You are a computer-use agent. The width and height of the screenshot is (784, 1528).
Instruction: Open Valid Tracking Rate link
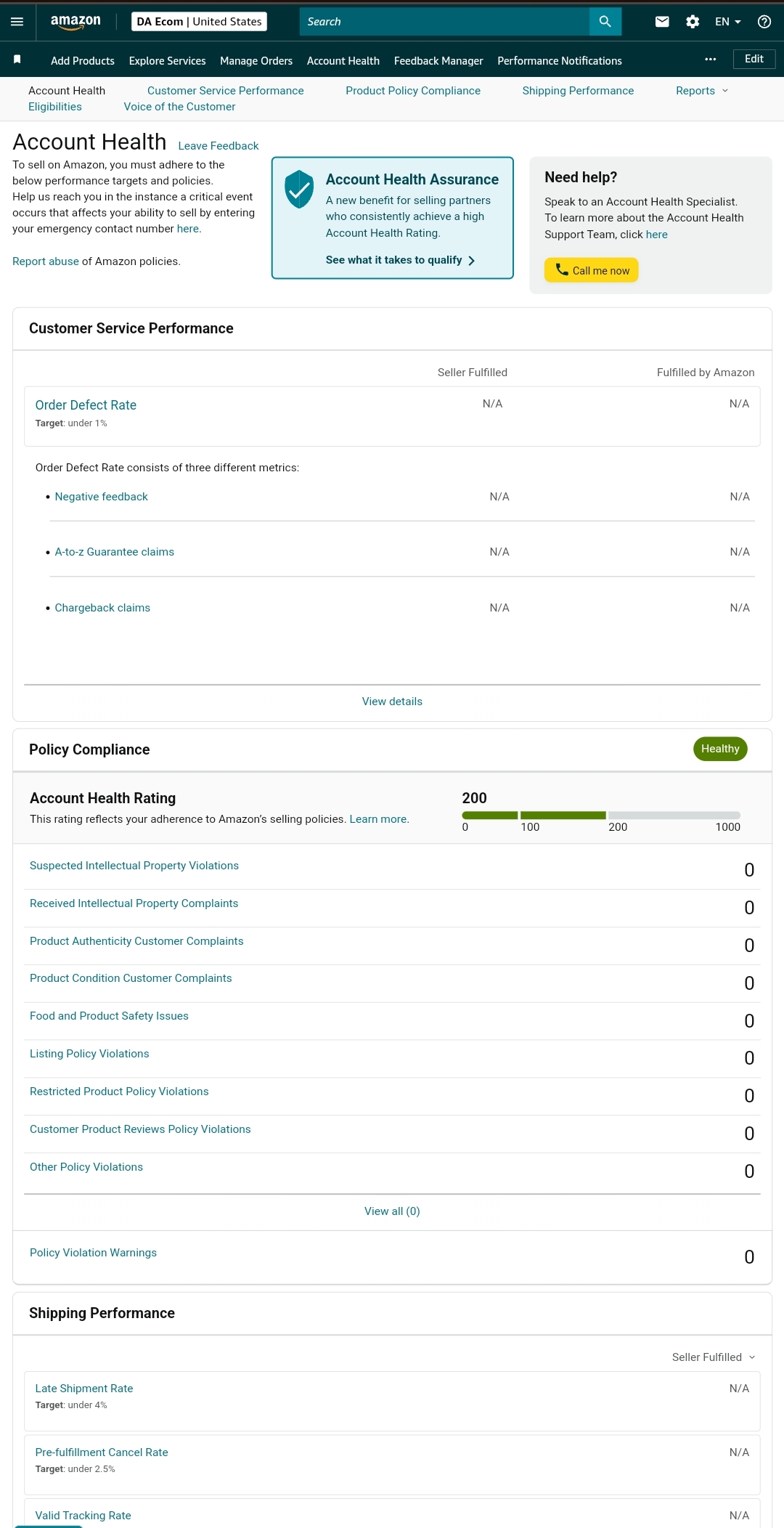pyautogui.click(x=83, y=1516)
